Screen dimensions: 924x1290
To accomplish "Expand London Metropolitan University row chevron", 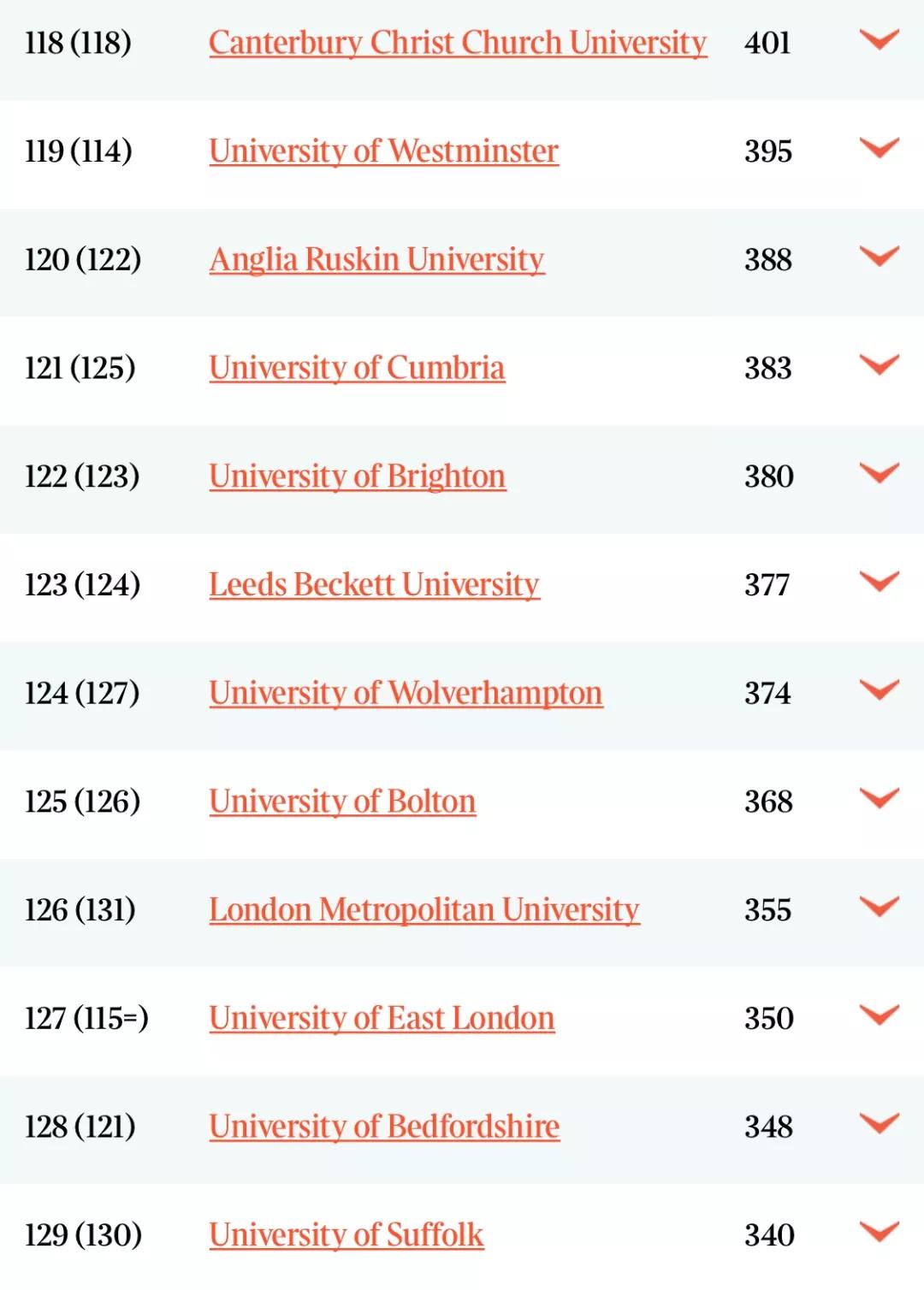I will (879, 907).
